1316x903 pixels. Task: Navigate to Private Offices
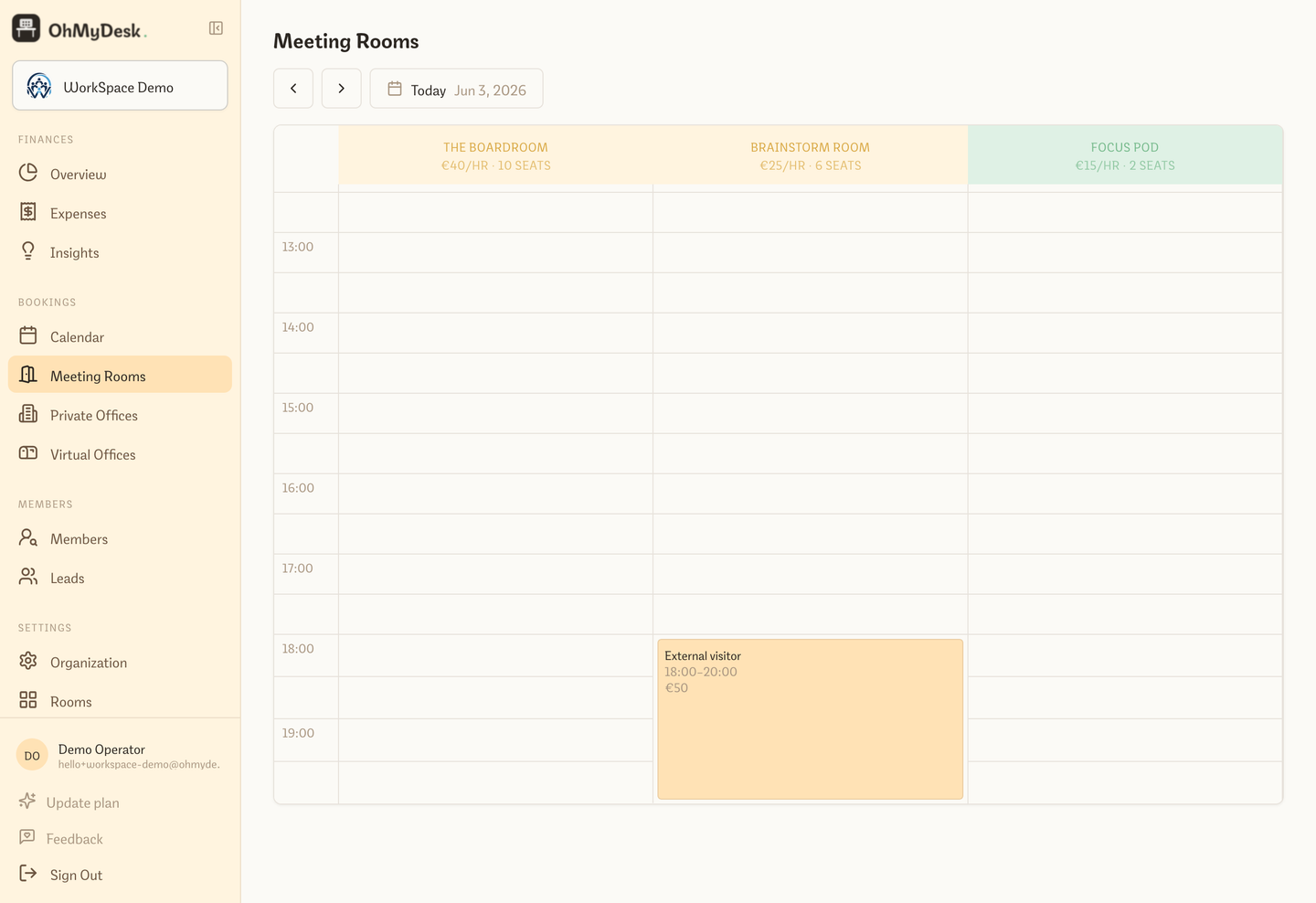[120, 415]
